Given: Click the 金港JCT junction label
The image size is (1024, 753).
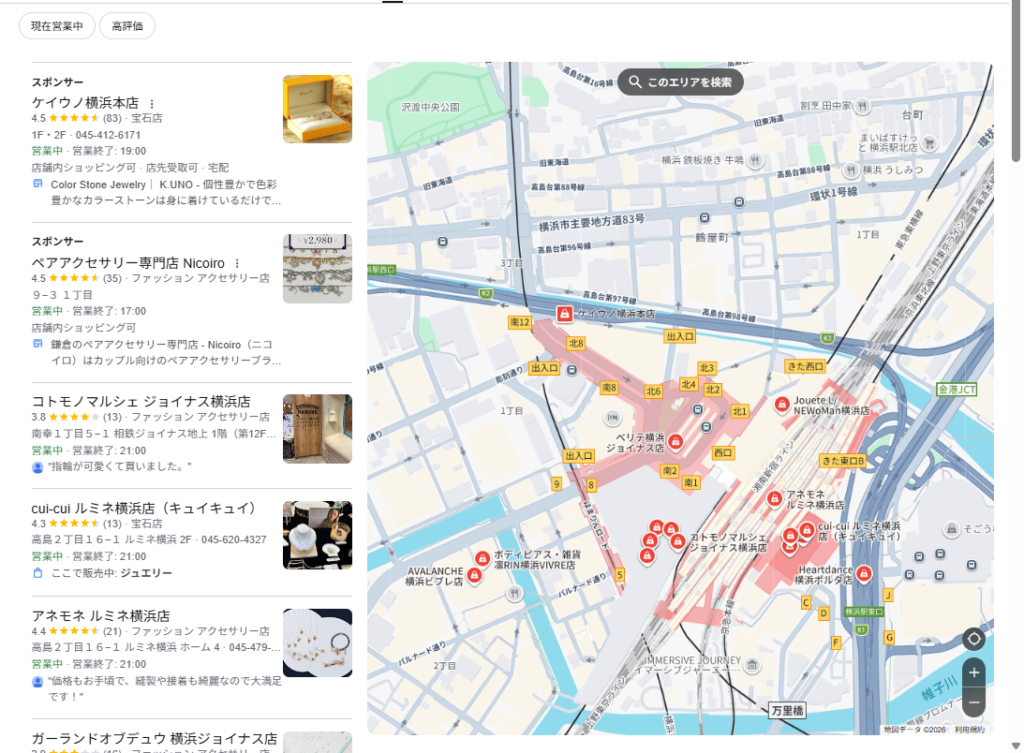Looking at the screenshot, I should coord(957,389).
